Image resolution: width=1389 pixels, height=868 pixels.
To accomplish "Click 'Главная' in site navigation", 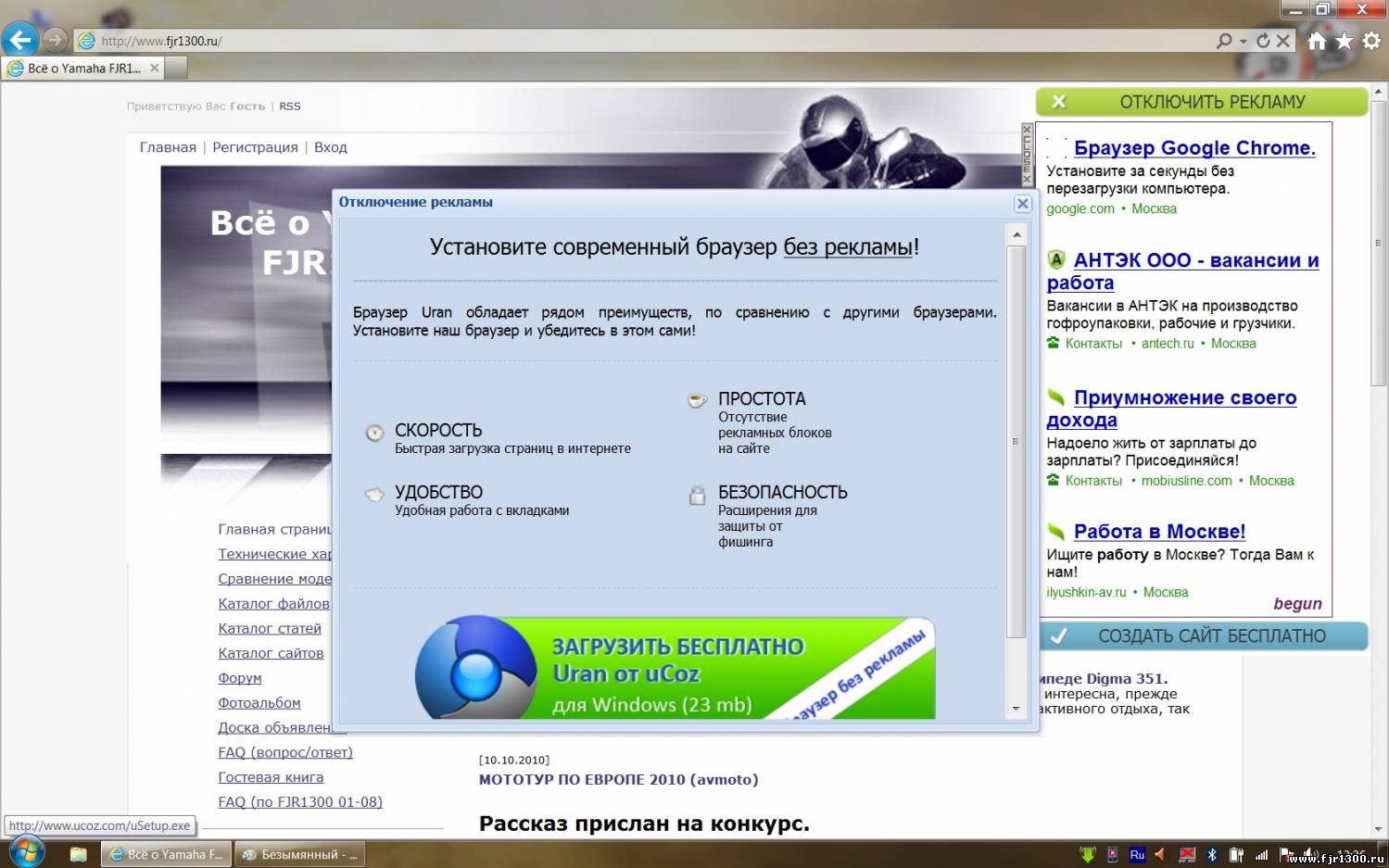I will (x=168, y=147).
